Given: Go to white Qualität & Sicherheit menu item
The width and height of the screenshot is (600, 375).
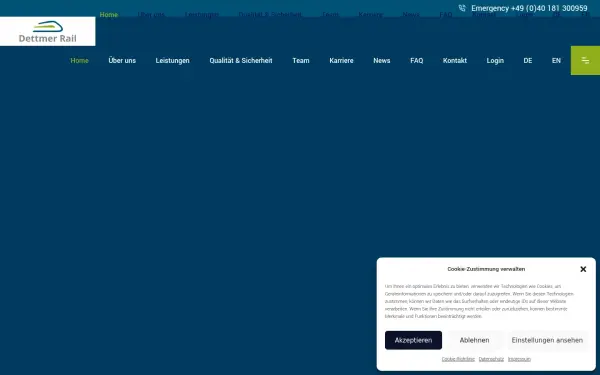Looking at the screenshot, I should [241, 60].
